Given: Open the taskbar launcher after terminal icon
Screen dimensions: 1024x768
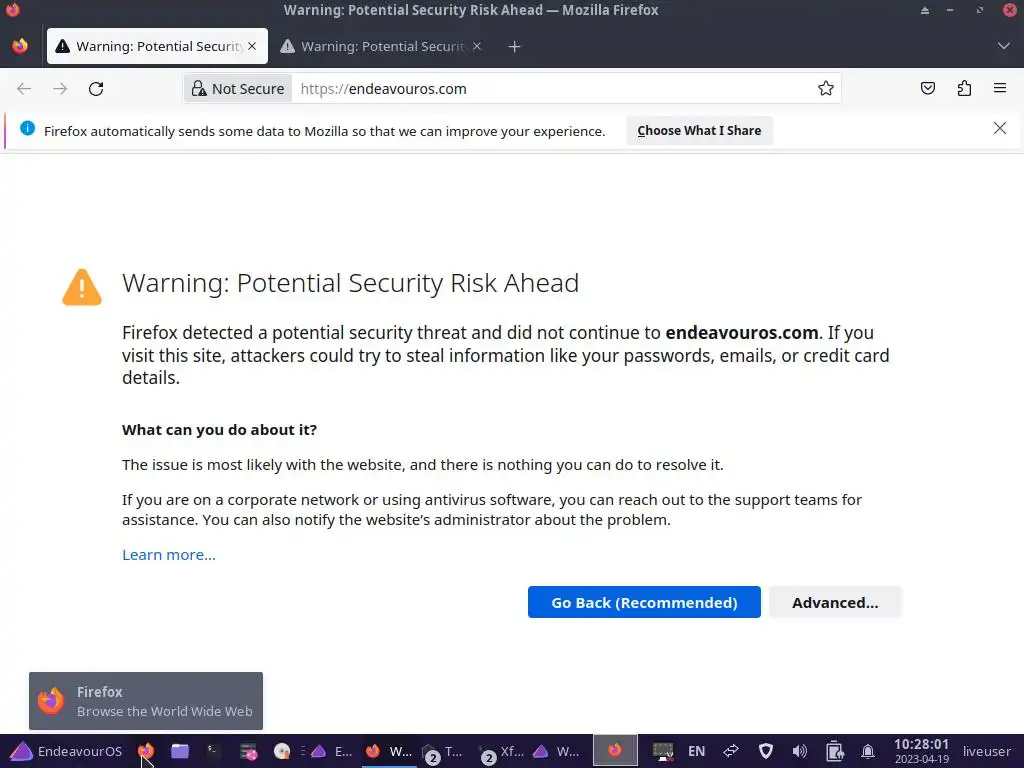Looking at the screenshot, I should click(x=248, y=752).
